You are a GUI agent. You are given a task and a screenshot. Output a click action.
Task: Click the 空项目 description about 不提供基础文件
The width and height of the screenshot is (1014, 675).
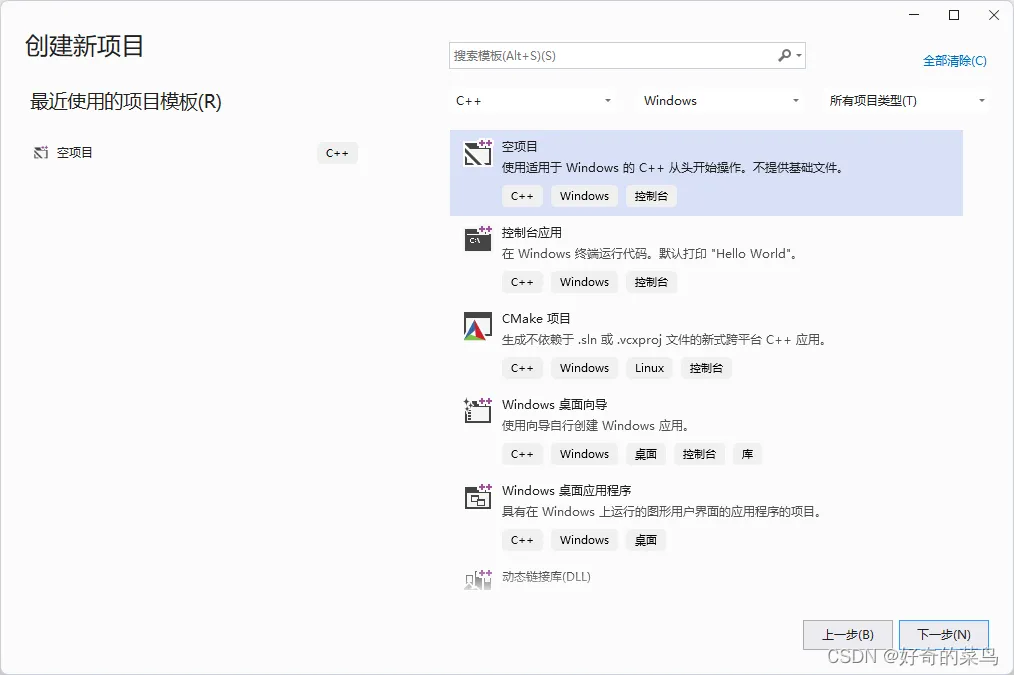[x=673, y=168]
